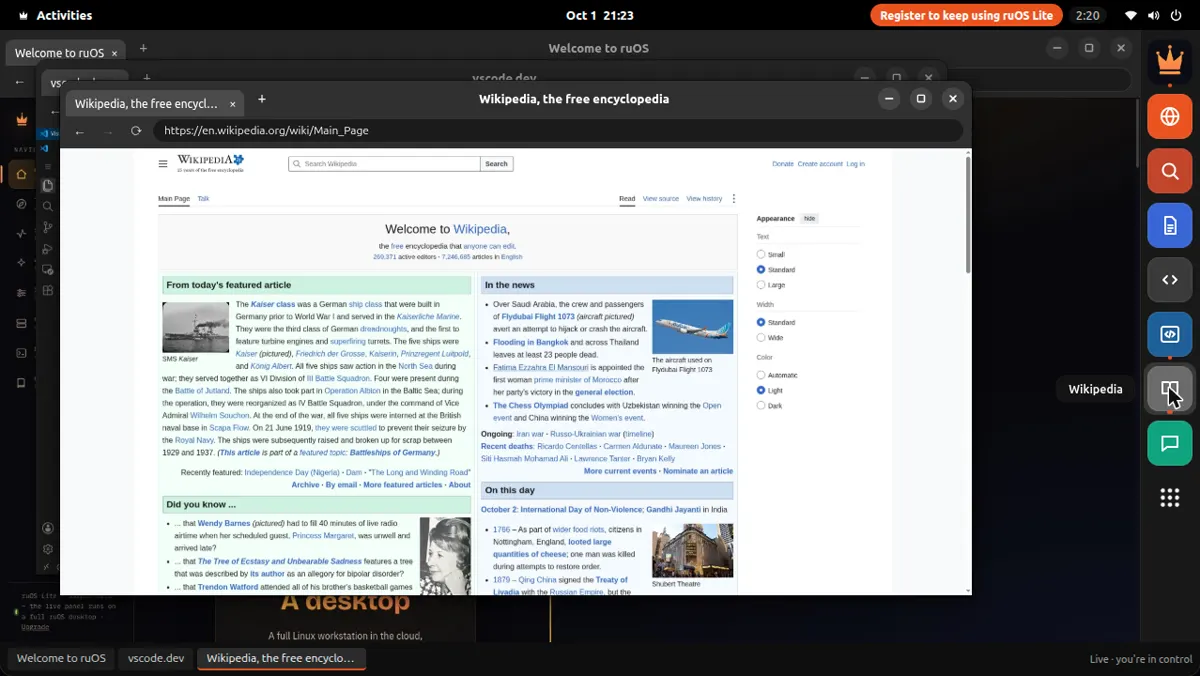The width and height of the screenshot is (1200, 676).
Task: Open the top bar clock Oct 1 21:23
Action: (599, 15)
